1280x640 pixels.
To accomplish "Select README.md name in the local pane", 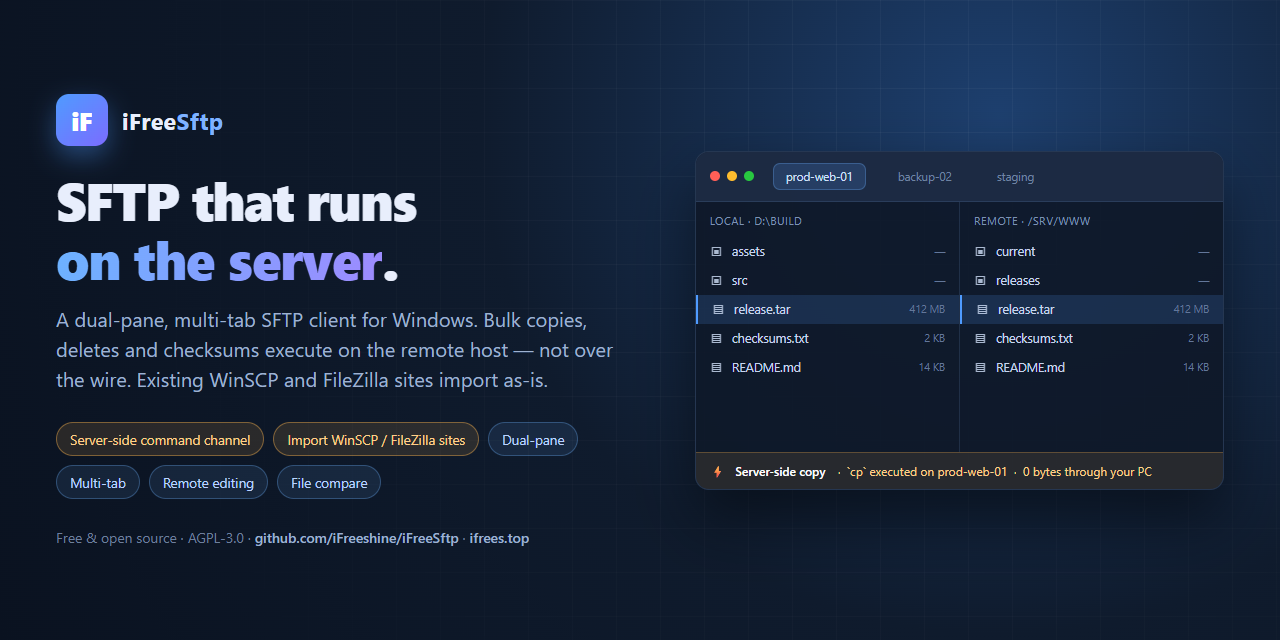I will [x=766, y=368].
